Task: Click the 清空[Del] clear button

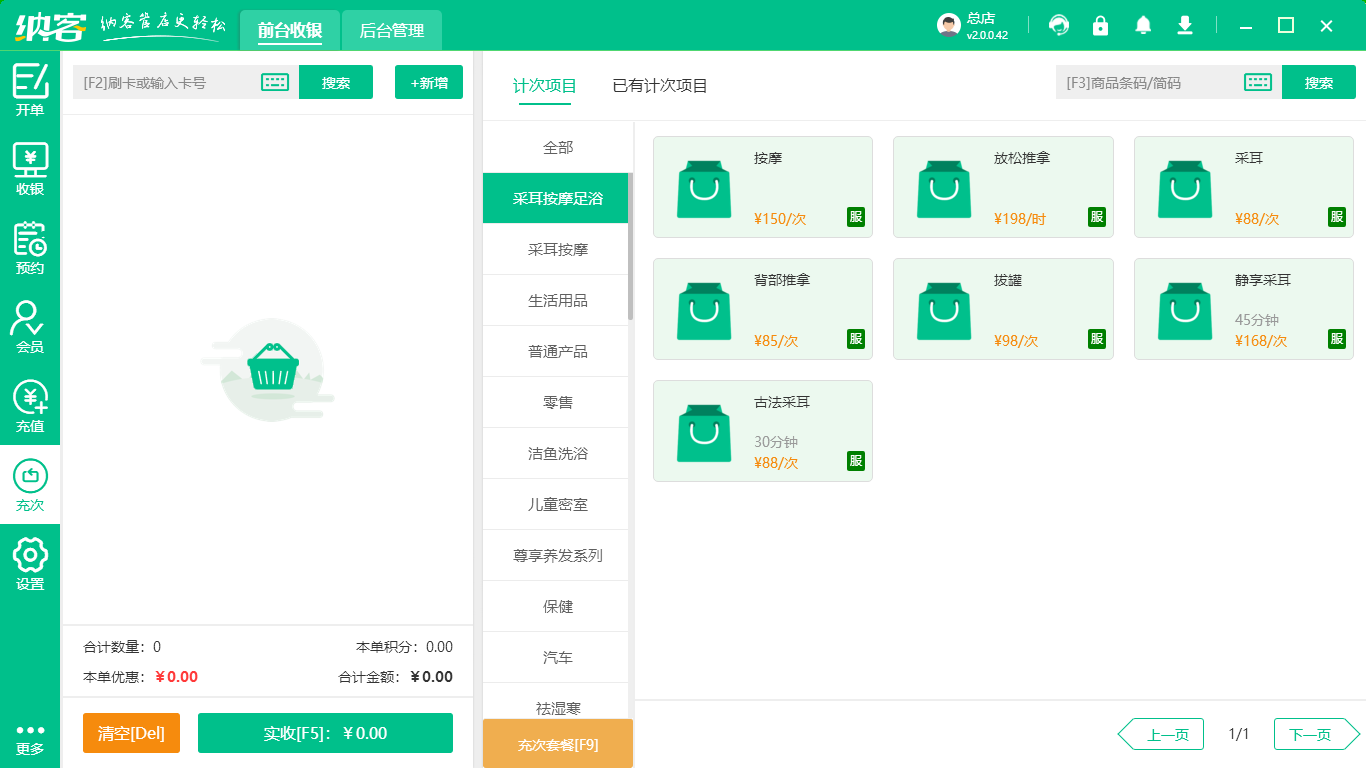Action: [131, 733]
